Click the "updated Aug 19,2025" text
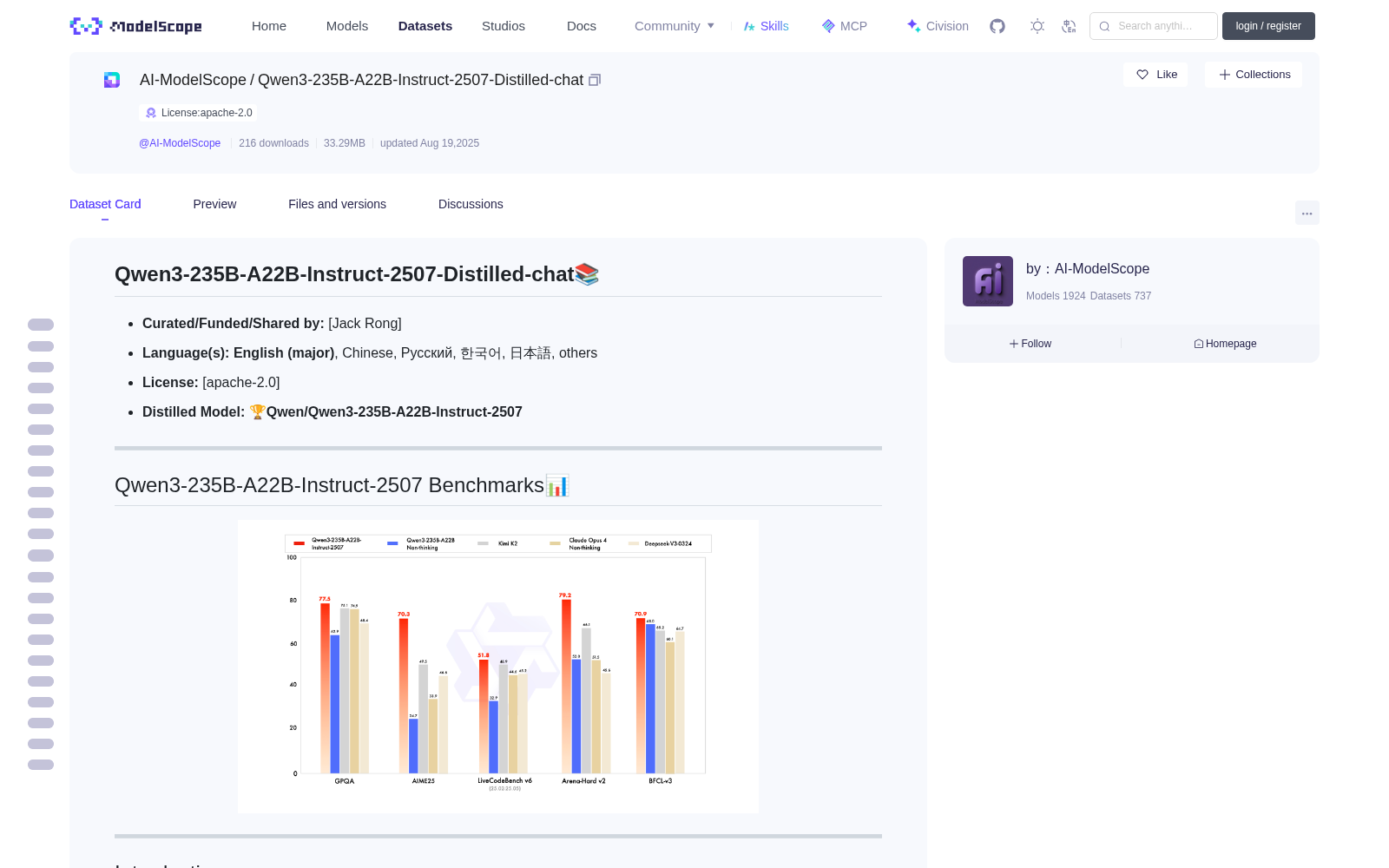Viewport: 1389px width, 868px height. click(430, 143)
